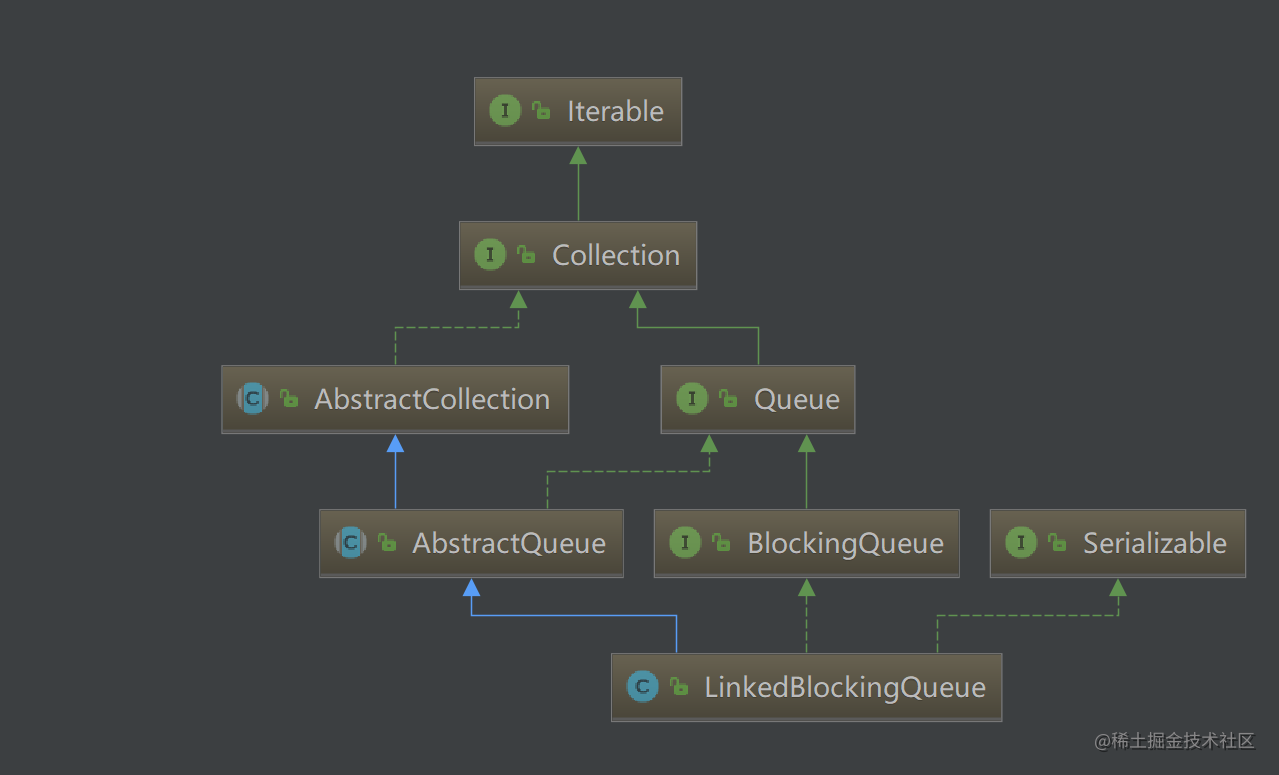Click the abstract class icon of AbstractQueue

pyautogui.click(x=350, y=543)
